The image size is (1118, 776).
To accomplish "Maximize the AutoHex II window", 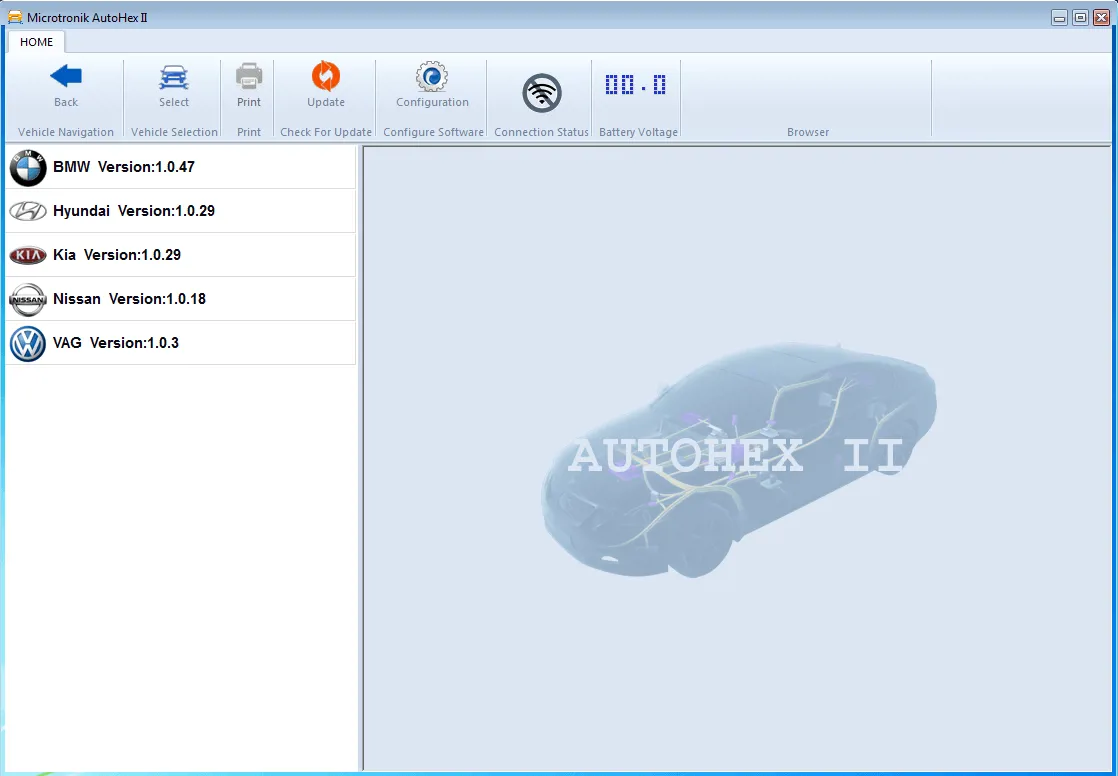I will [1080, 18].
